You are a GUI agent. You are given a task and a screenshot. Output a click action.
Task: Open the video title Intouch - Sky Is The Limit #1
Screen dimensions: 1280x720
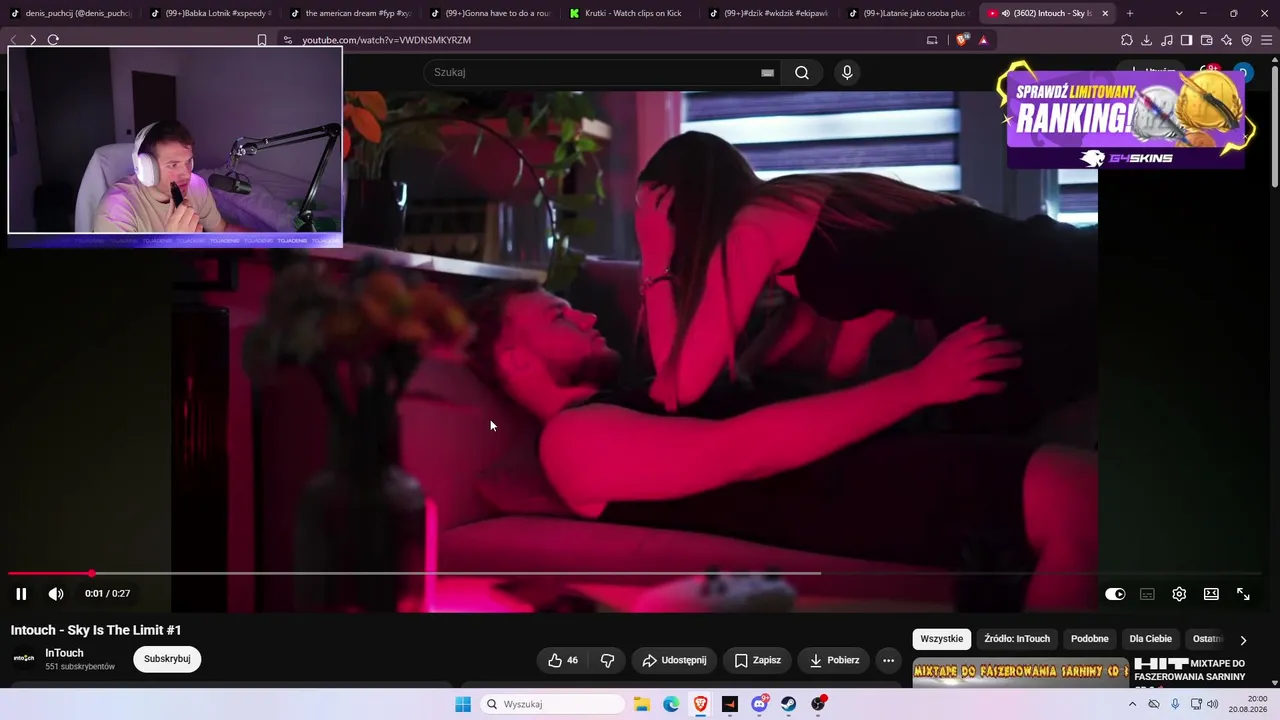click(96, 630)
